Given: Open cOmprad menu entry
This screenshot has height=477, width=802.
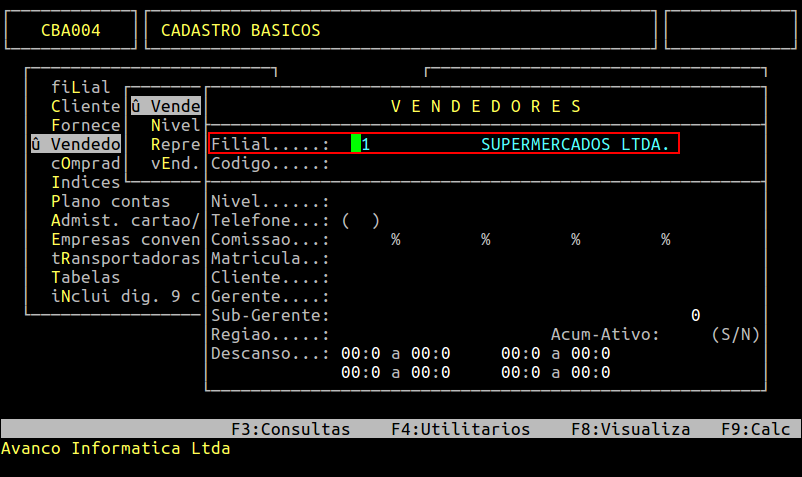Looking at the screenshot, I should pyautogui.click(x=85, y=163).
